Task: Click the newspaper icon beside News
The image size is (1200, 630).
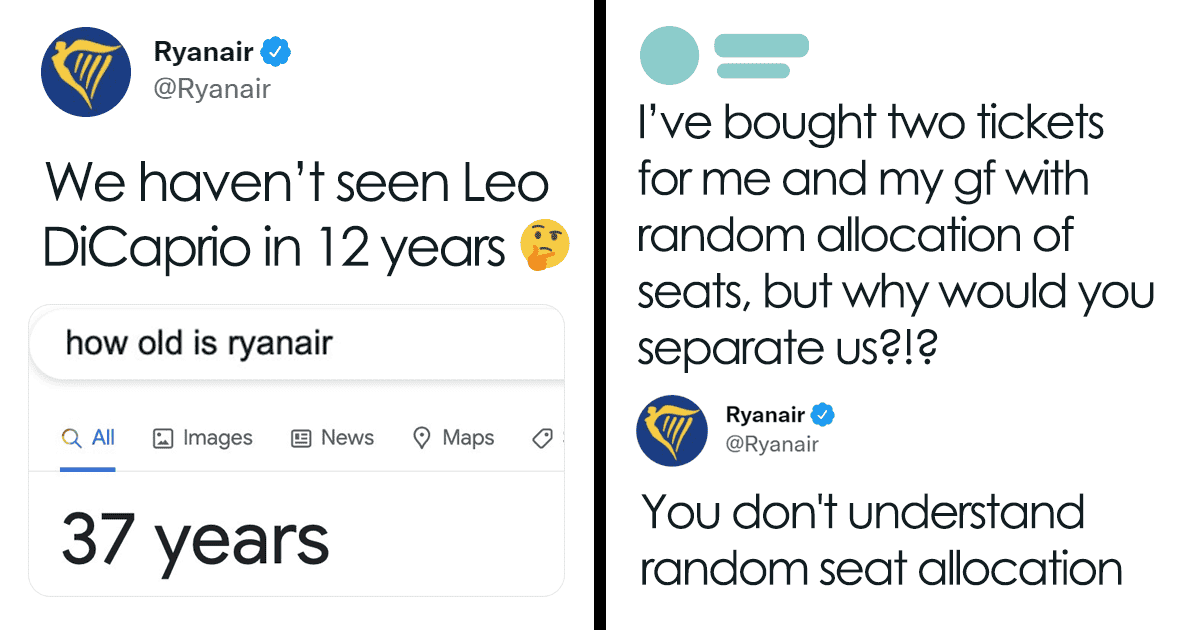Action: 300,438
